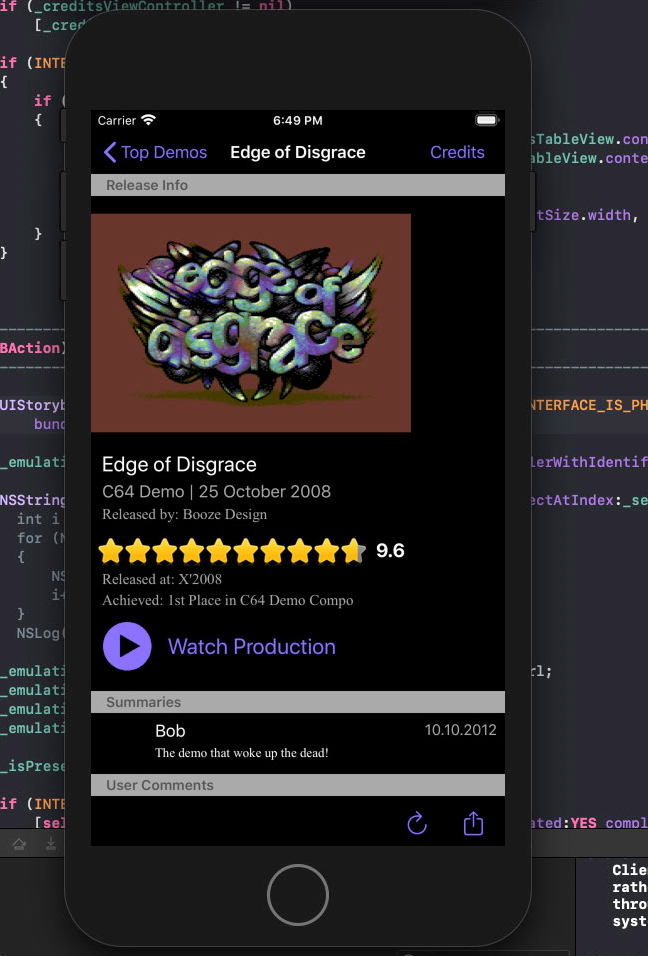
Task: Click the Release Info section header
Action: [x=297, y=185]
